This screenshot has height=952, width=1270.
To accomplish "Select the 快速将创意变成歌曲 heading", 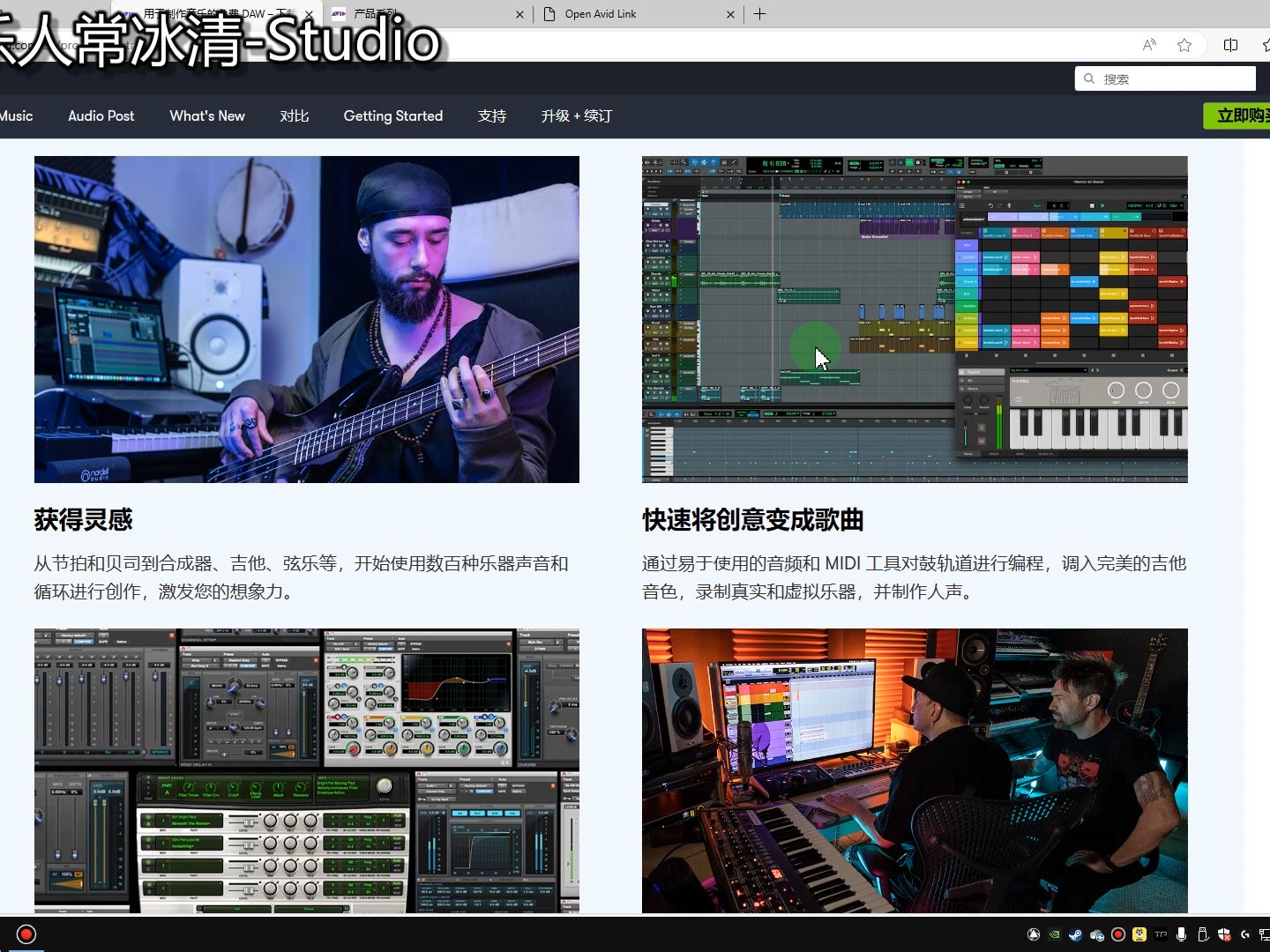I will [x=753, y=520].
